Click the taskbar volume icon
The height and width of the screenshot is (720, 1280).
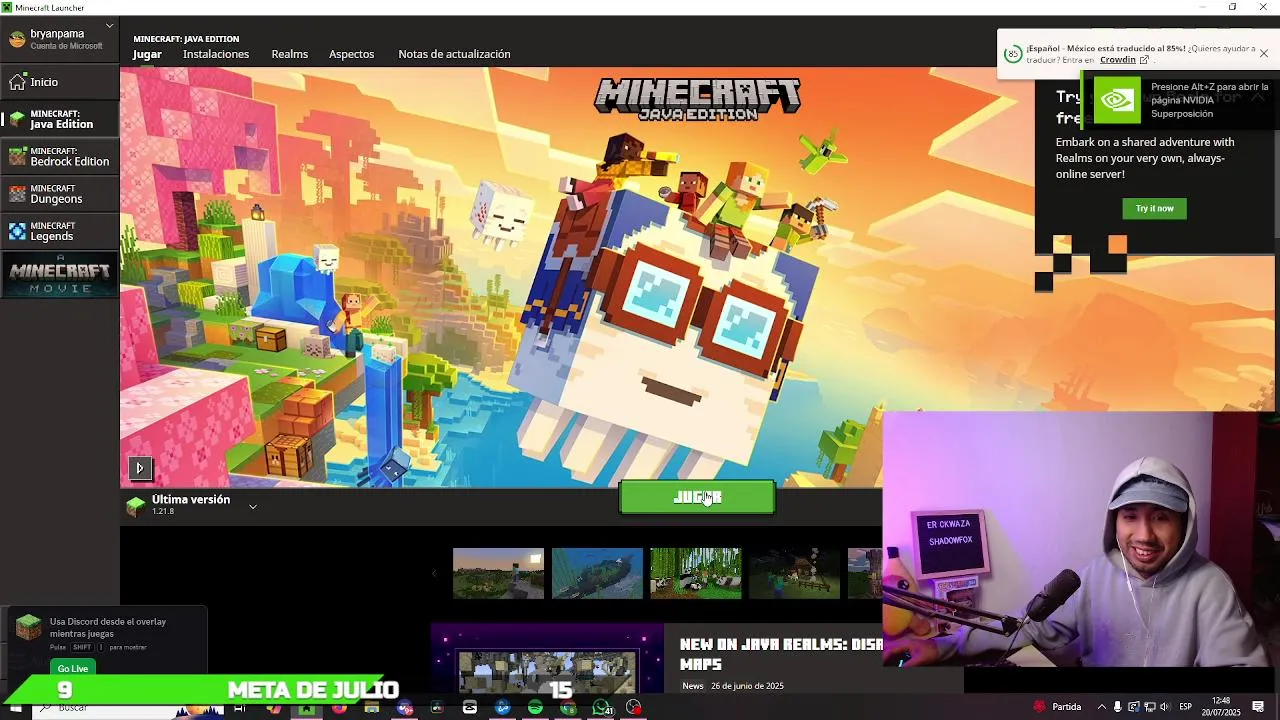click(x=1164, y=707)
